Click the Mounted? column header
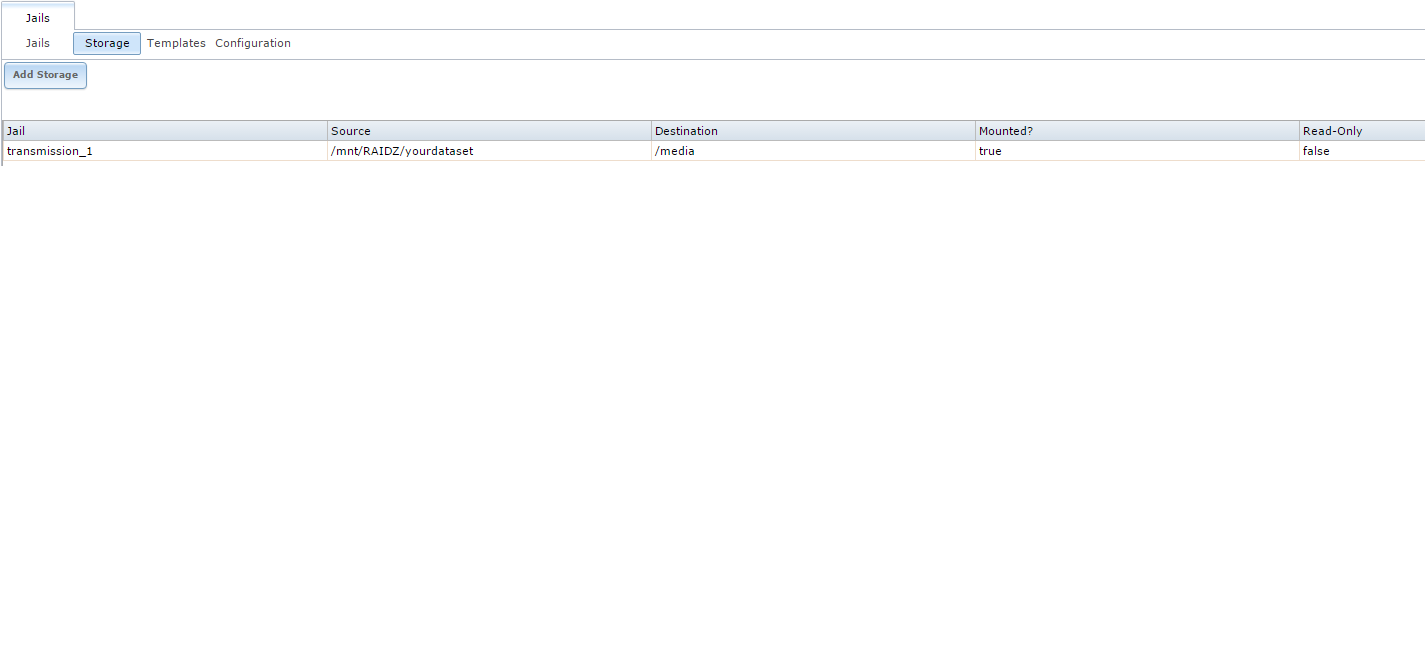 click(x=1137, y=131)
